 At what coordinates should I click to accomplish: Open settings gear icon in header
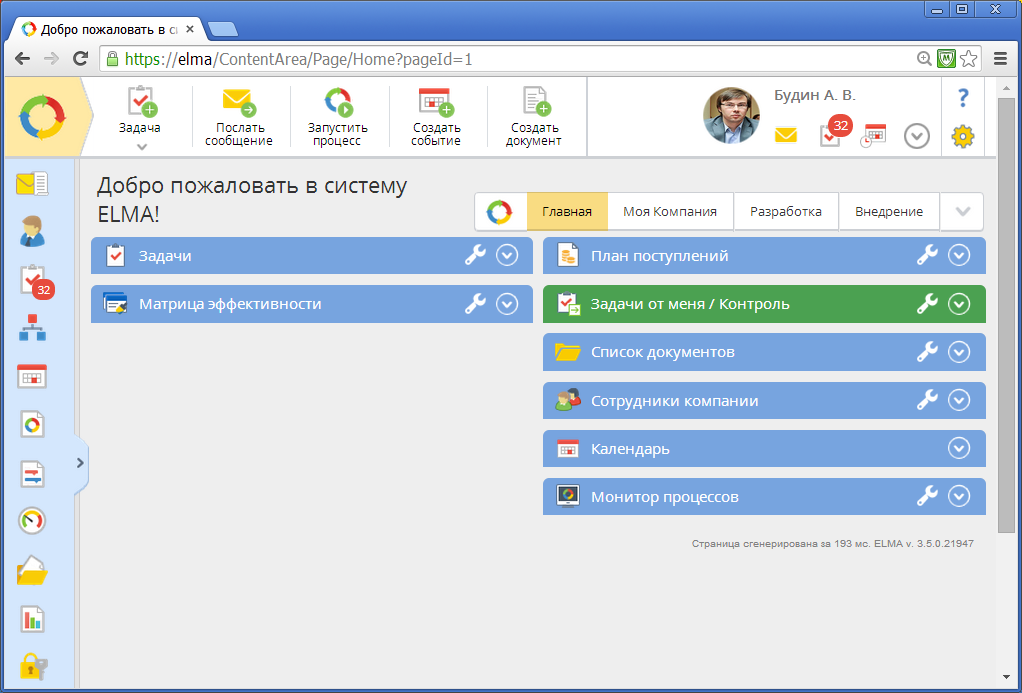click(x=963, y=136)
